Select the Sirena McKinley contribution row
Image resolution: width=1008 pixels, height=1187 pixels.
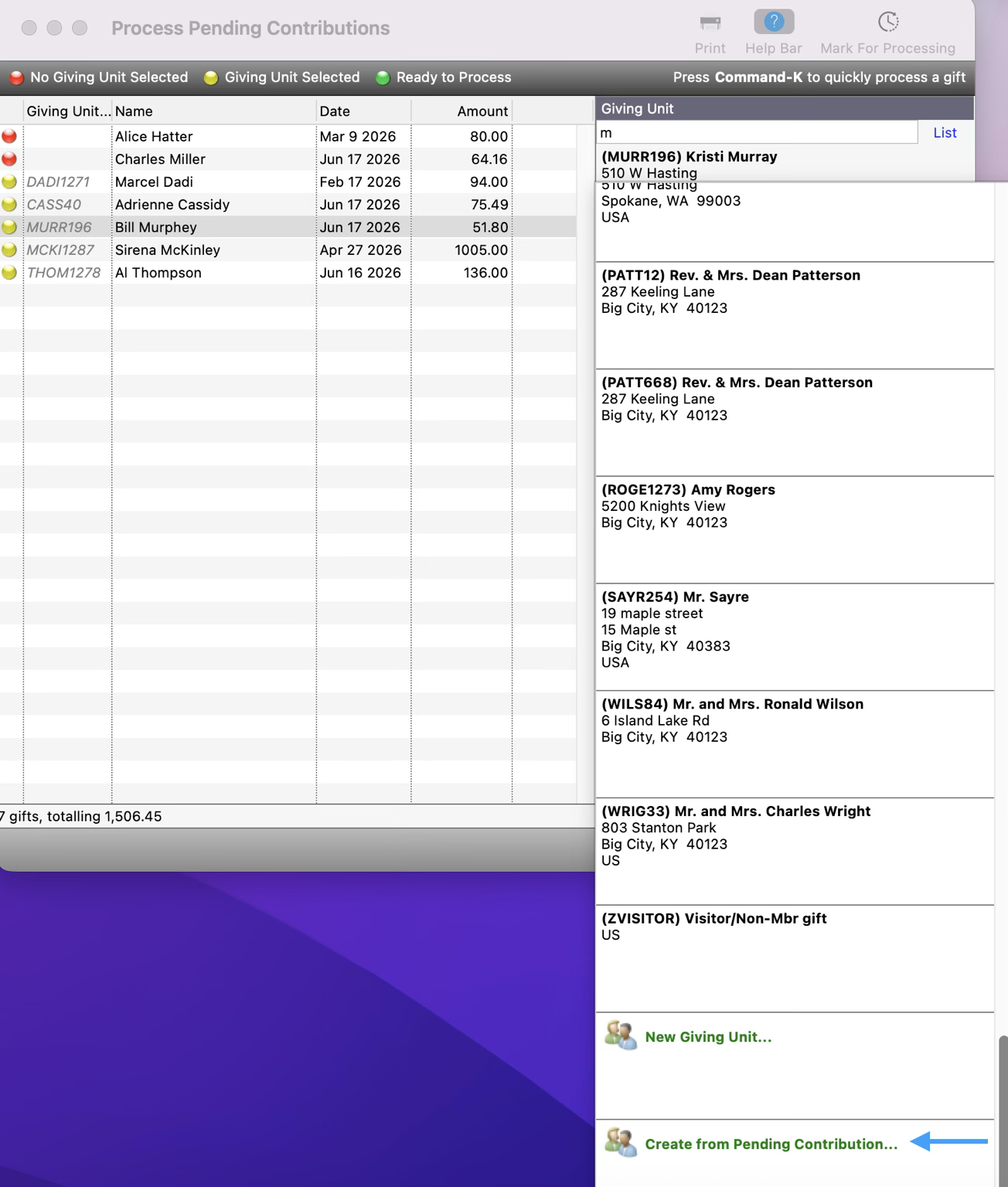point(288,250)
